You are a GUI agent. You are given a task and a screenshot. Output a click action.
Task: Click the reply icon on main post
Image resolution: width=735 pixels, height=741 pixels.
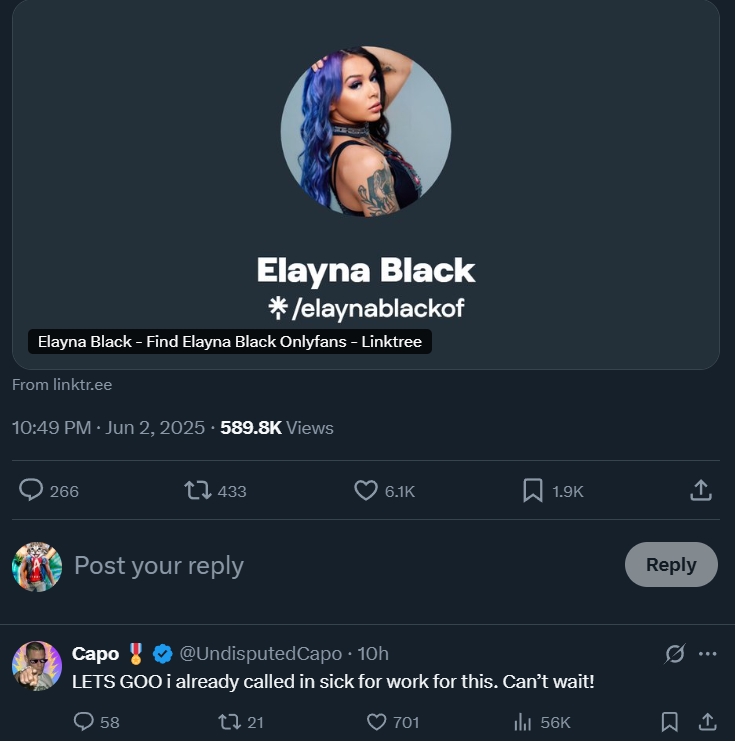click(x=32, y=490)
